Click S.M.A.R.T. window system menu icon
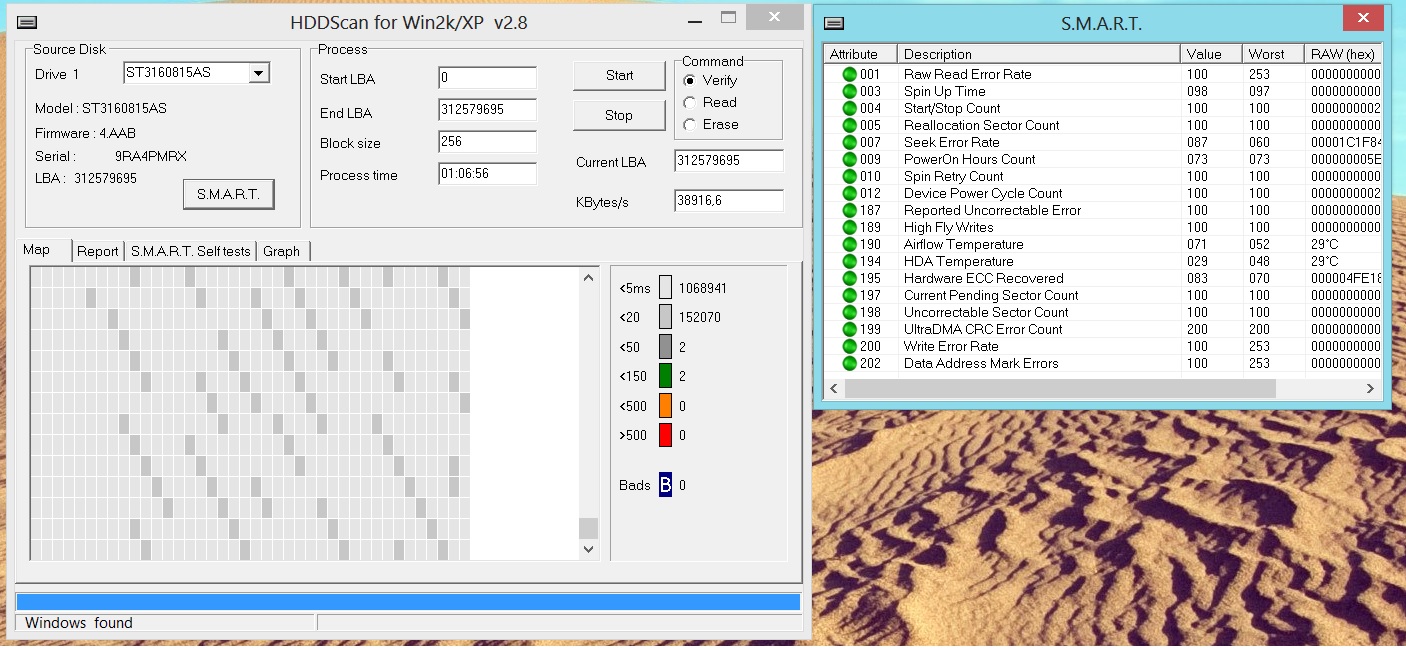1406x648 pixels. pos(833,24)
